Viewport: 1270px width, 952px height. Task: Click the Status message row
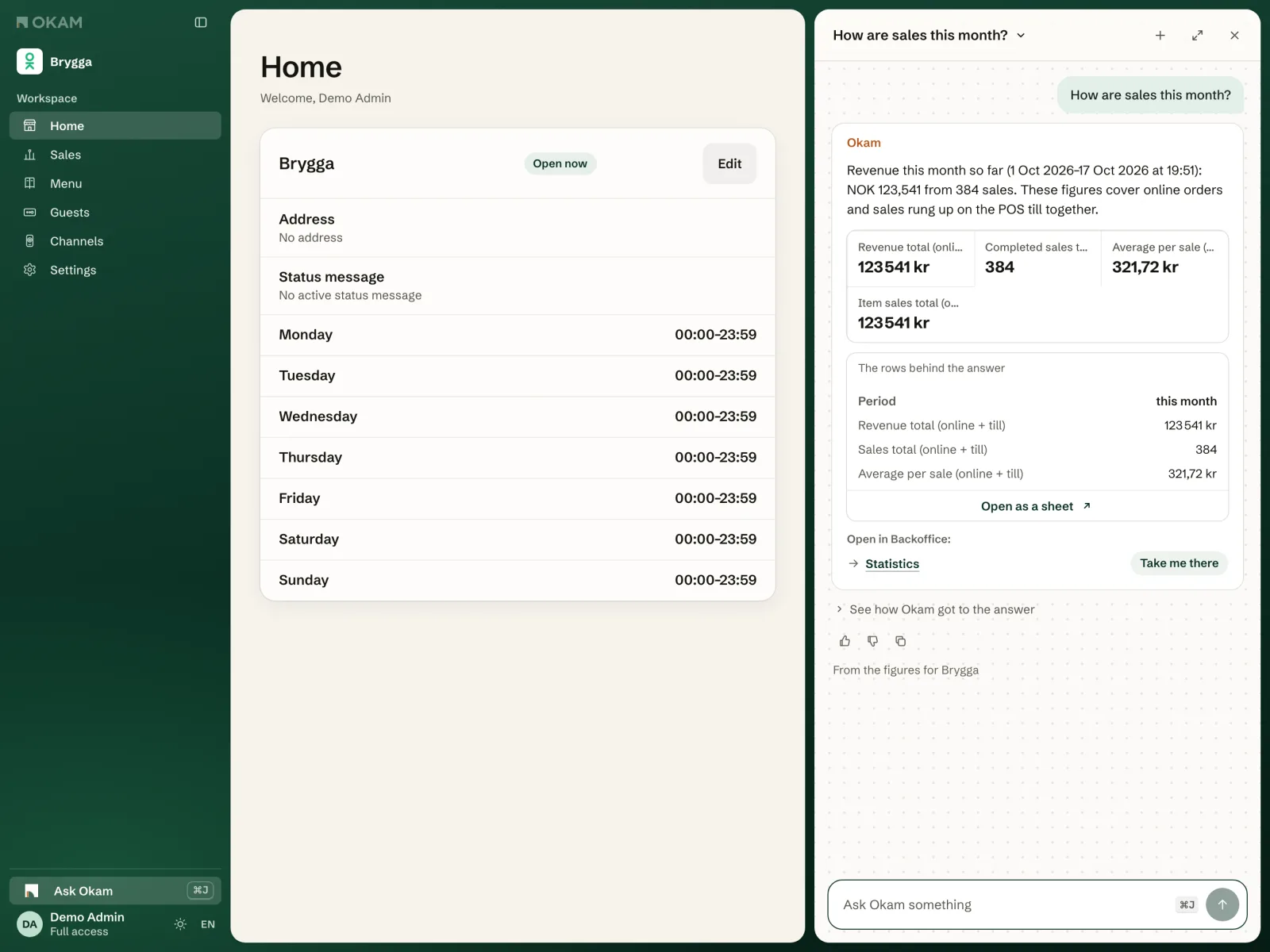518,286
